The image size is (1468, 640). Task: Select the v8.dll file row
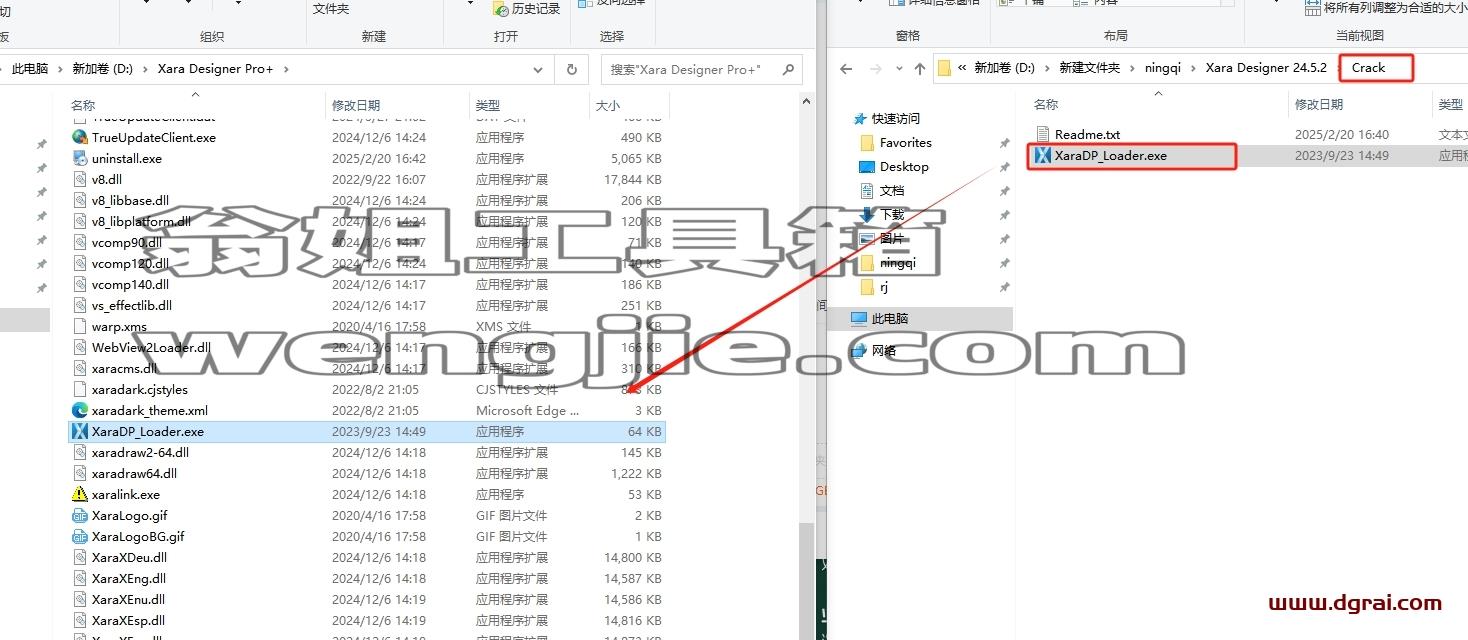(366, 179)
